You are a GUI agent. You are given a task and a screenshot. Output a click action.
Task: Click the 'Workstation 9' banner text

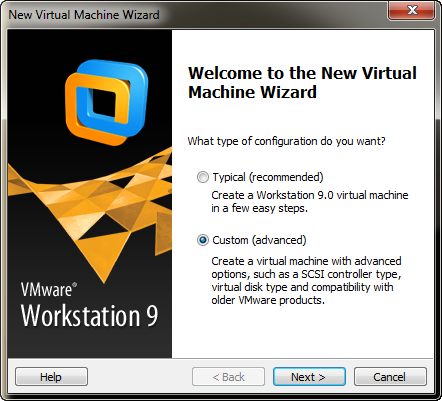89,316
